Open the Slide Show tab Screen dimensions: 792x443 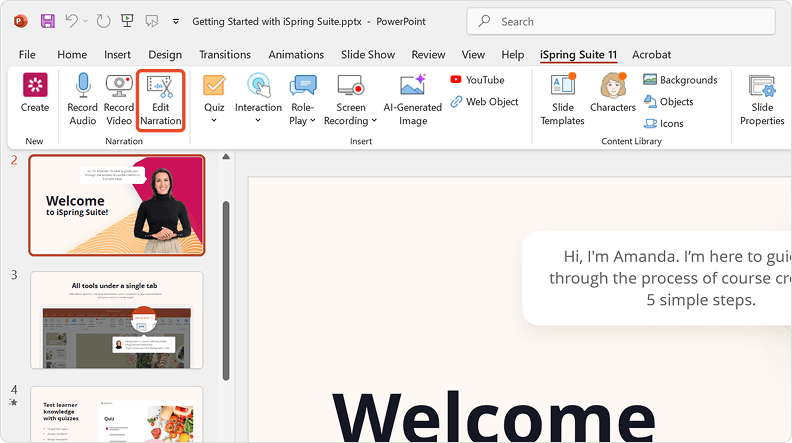coord(368,55)
